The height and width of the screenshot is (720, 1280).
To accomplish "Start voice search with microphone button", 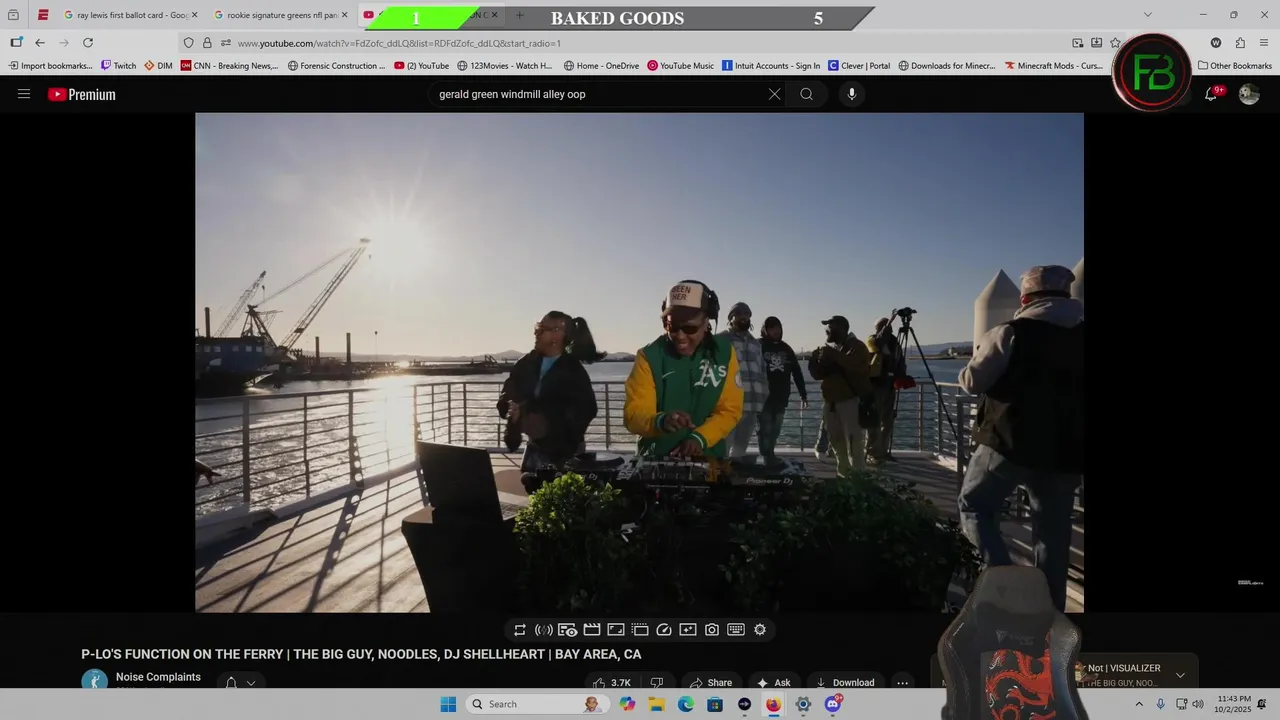I will (852, 94).
